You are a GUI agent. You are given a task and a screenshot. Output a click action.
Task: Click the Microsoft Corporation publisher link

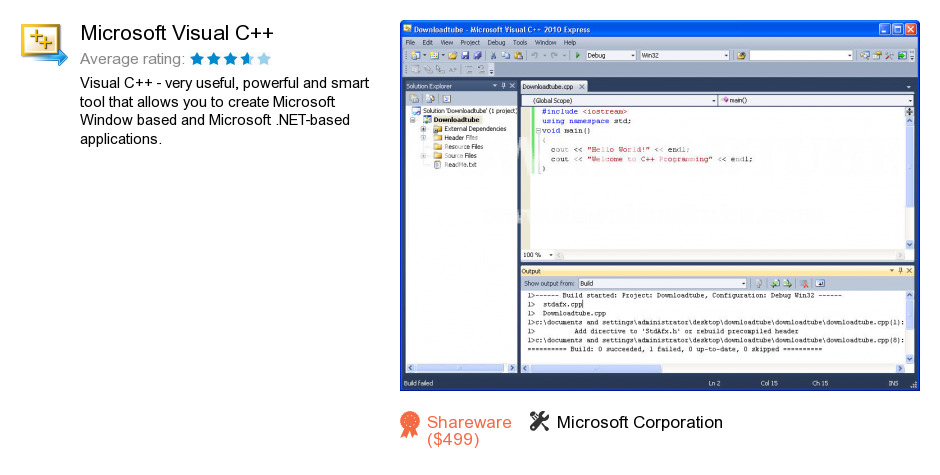coord(639,422)
